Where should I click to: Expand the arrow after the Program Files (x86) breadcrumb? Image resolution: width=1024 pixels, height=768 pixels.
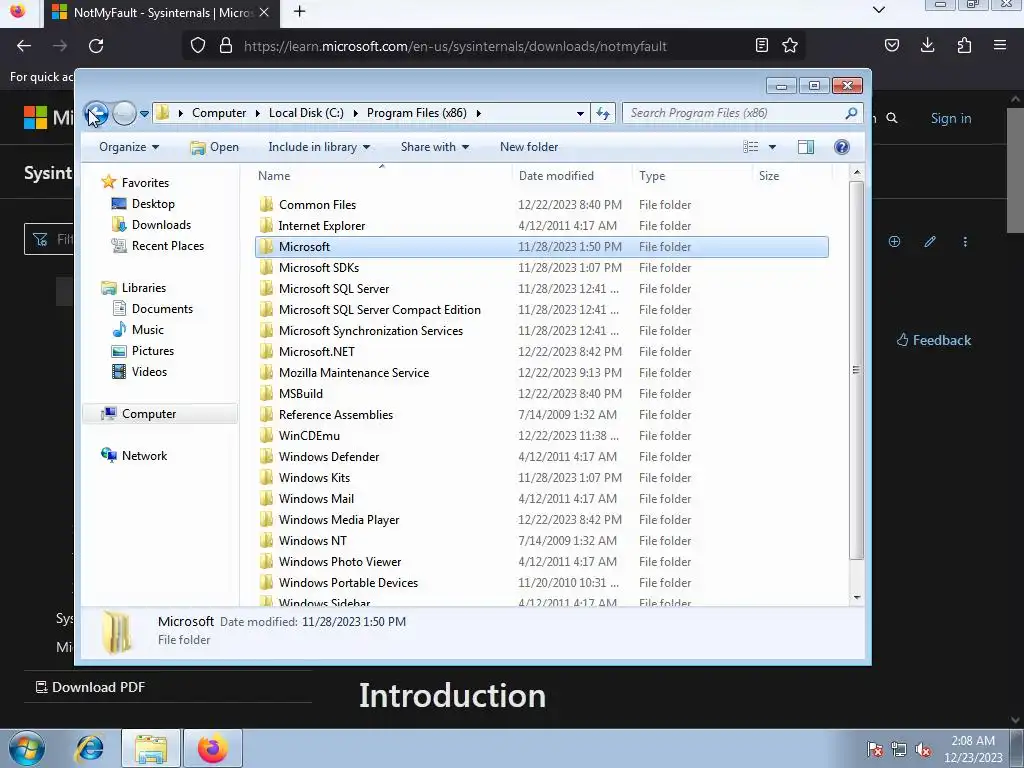point(479,113)
